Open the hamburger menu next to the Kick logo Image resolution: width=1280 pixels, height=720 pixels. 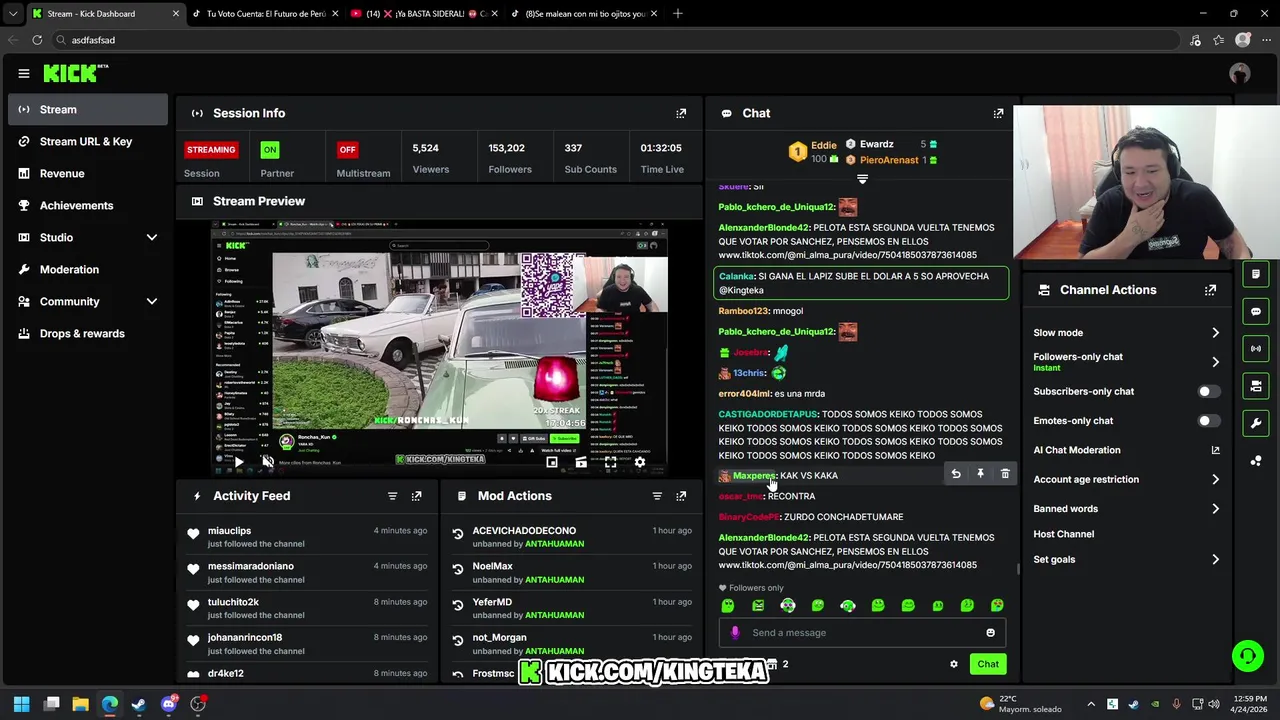click(x=24, y=73)
